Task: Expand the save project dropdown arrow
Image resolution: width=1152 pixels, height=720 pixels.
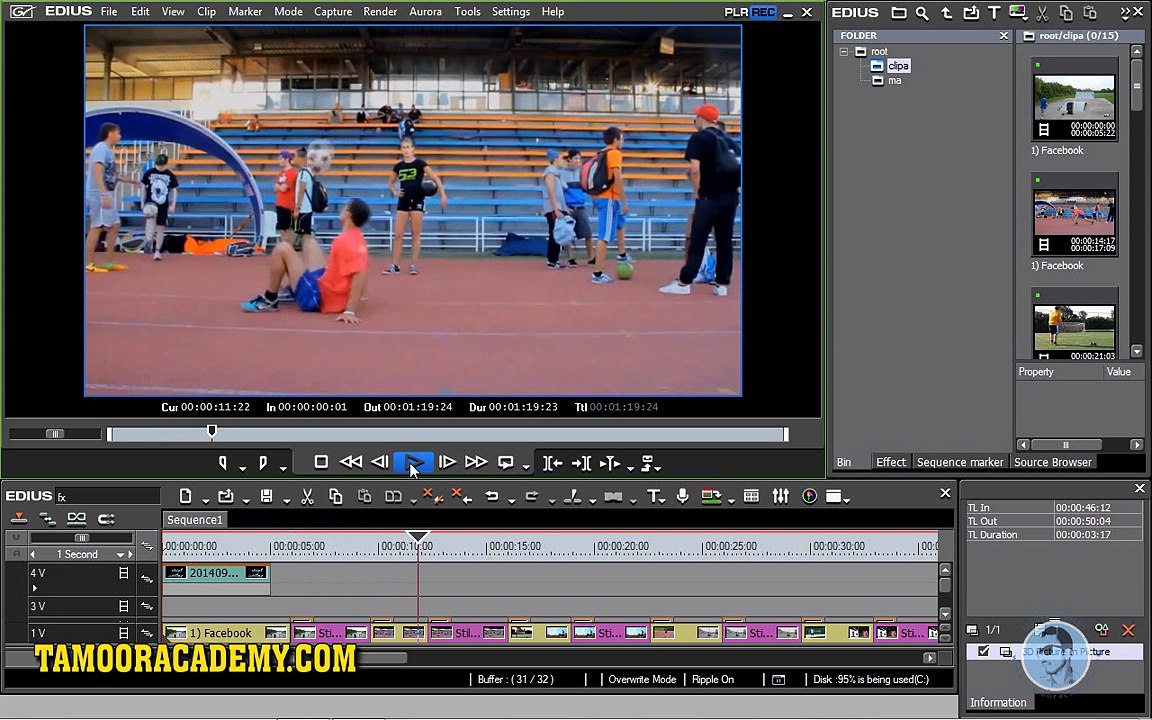Action: click(x=286, y=501)
